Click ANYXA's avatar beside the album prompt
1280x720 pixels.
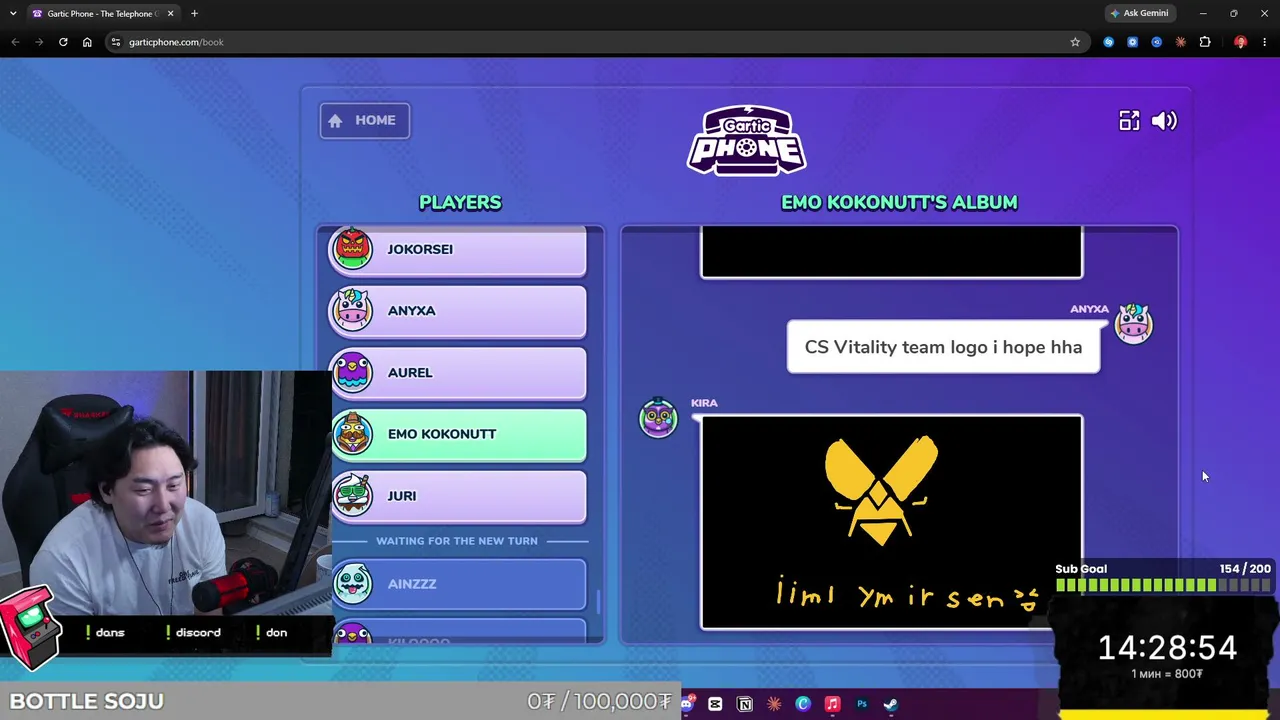pyautogui.click(x=1134, y=324)
